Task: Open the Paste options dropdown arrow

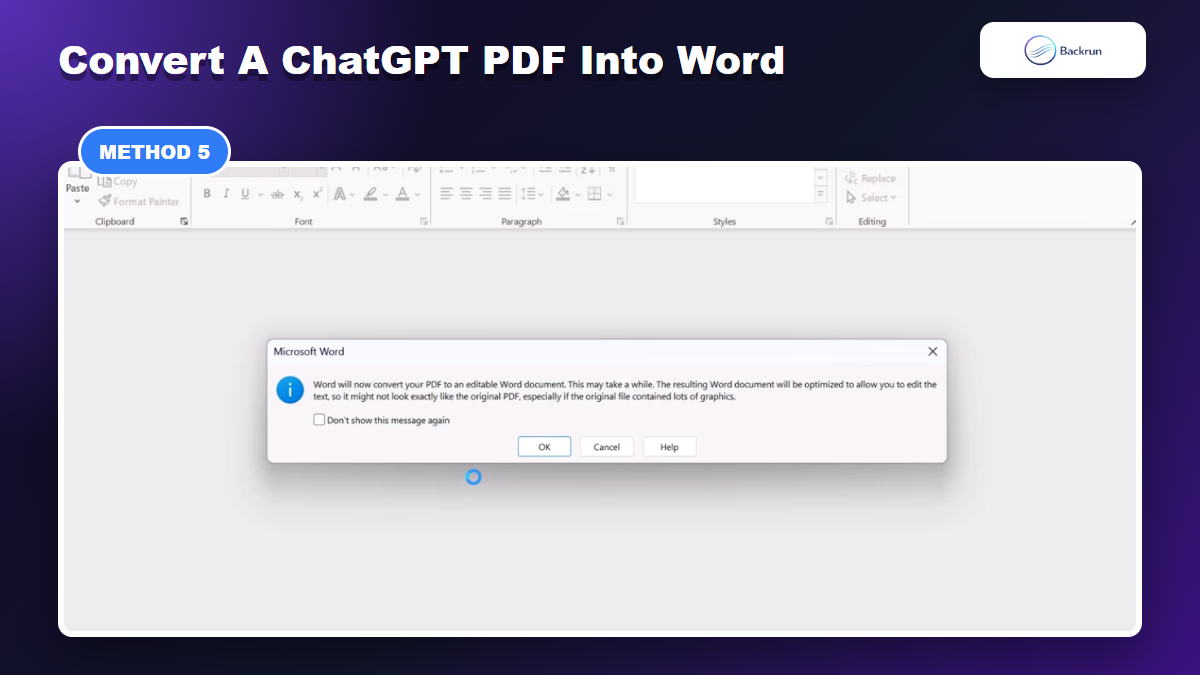Action: point(77,201)
